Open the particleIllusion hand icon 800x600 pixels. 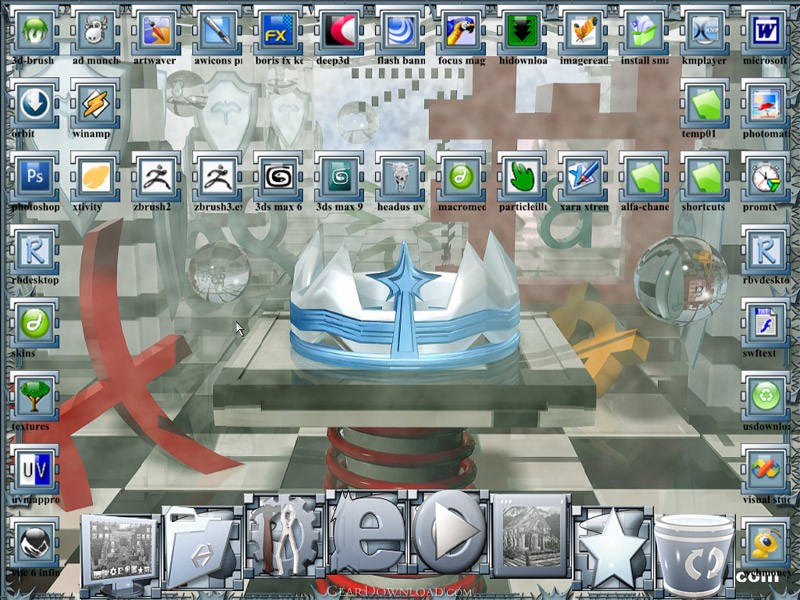(522, 177)
